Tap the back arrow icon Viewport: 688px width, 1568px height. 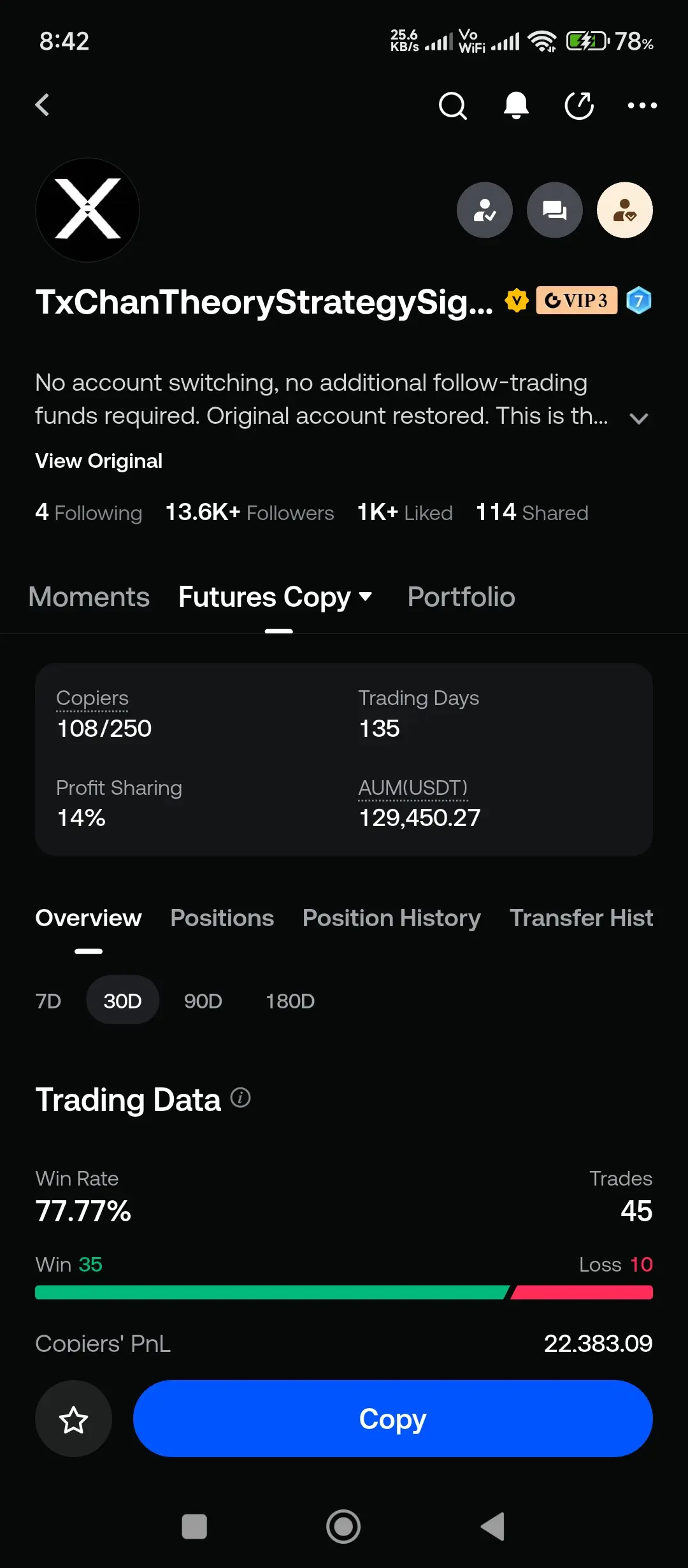(x=43, y=105)
